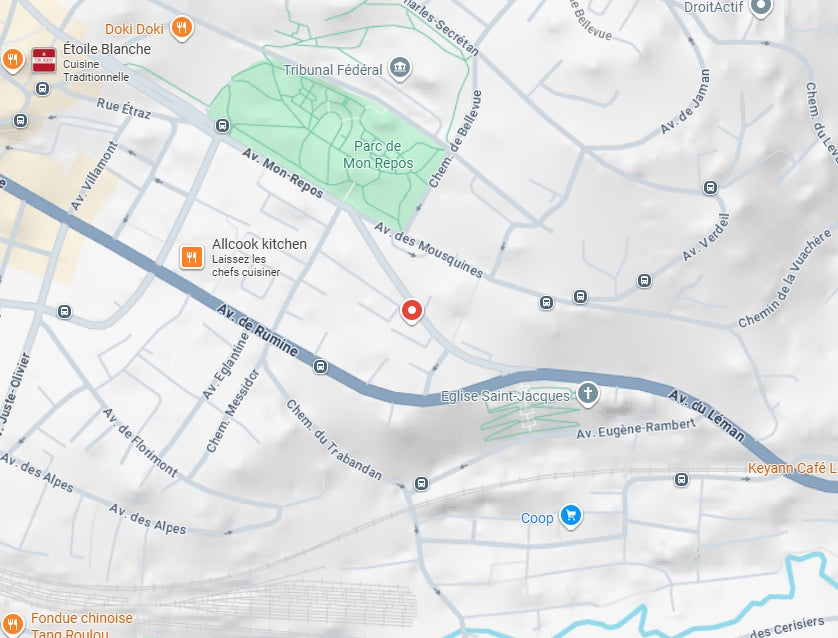Select bus stop on Av. de Rumine

[x=320, y=367]
